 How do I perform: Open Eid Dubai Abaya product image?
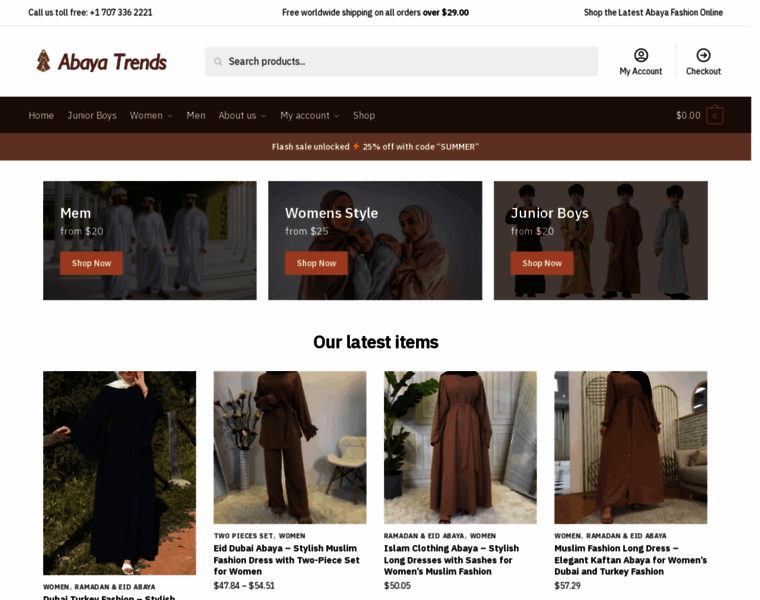click(x=290, y=447)
